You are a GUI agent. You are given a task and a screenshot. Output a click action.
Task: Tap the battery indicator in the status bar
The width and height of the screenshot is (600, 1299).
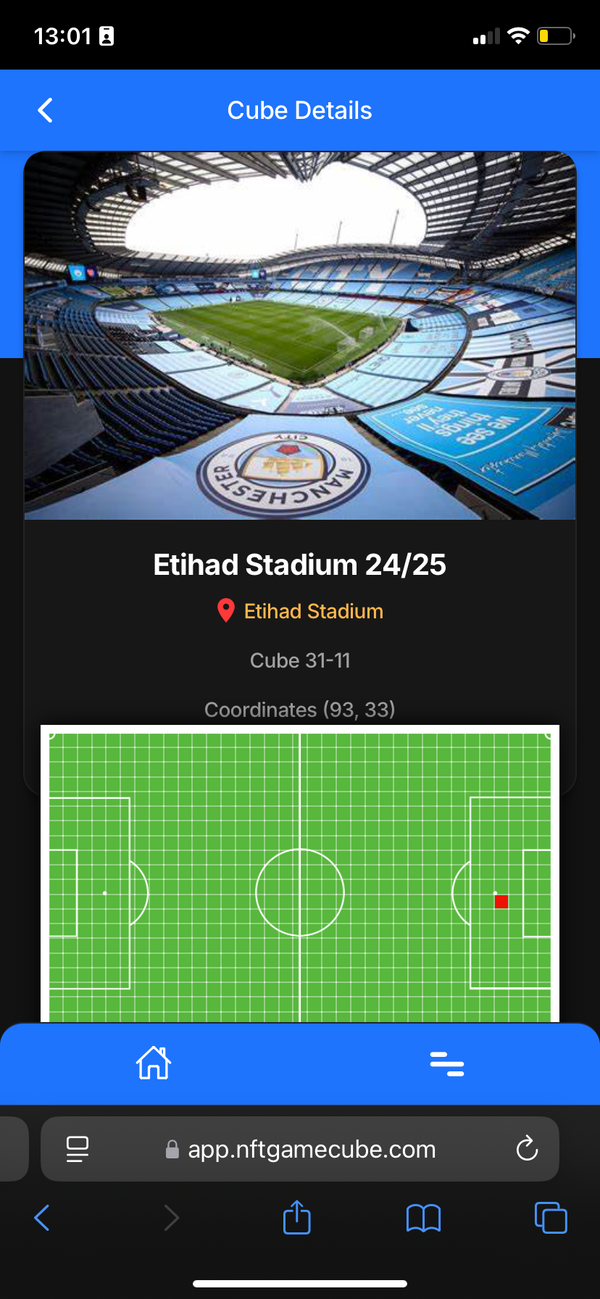click(x=555, y=37)
